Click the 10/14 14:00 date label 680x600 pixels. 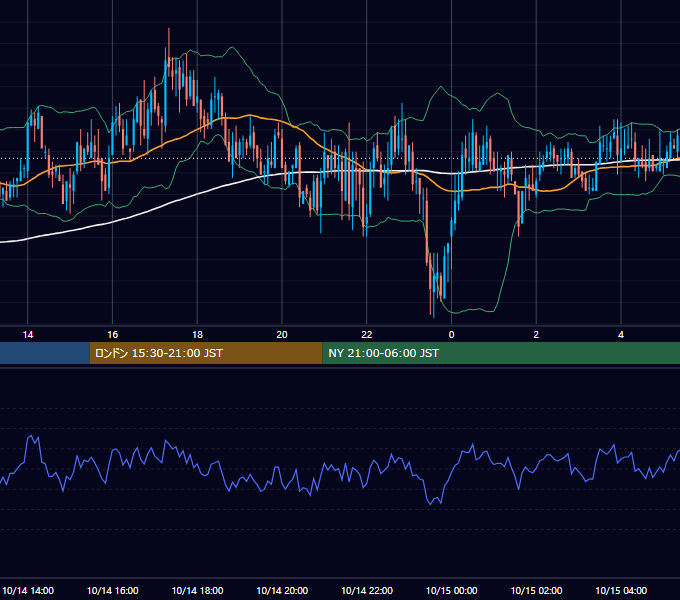[x=28, y=590]
